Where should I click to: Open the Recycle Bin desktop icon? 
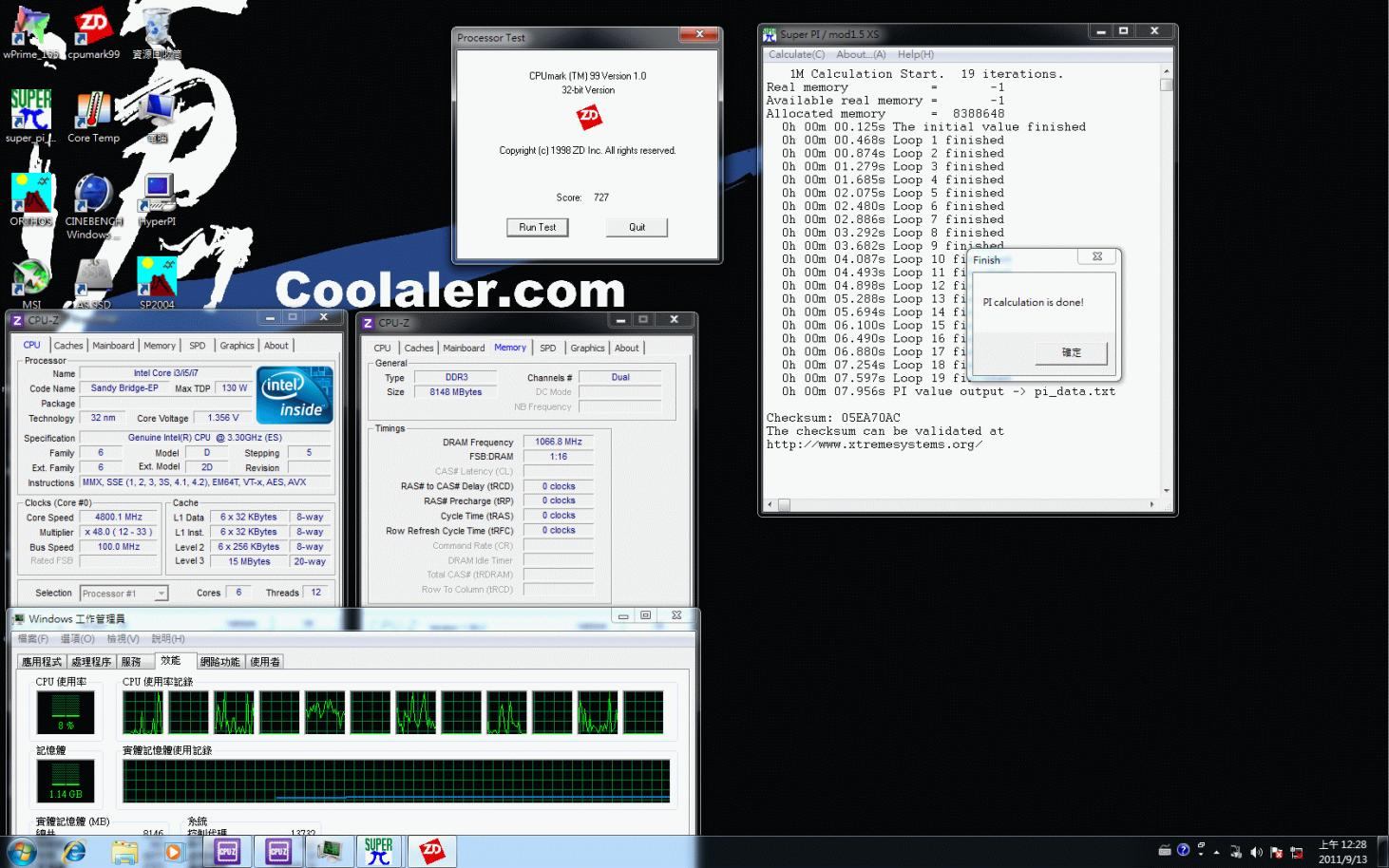point(157,33)
